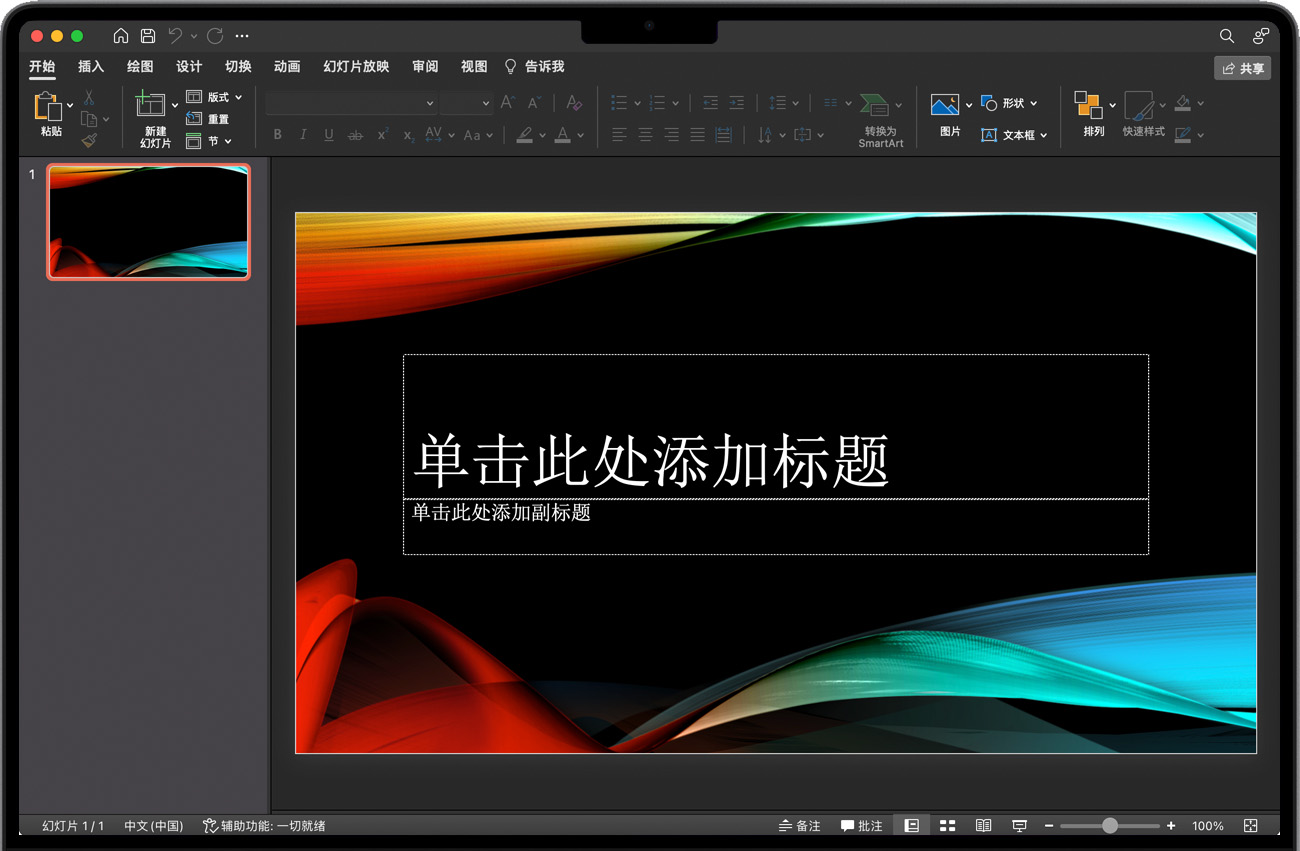This screenshot has width=1300, height=851.
Task: Switch to the Animations (动画) tab
Action: (x=287, y=66)
